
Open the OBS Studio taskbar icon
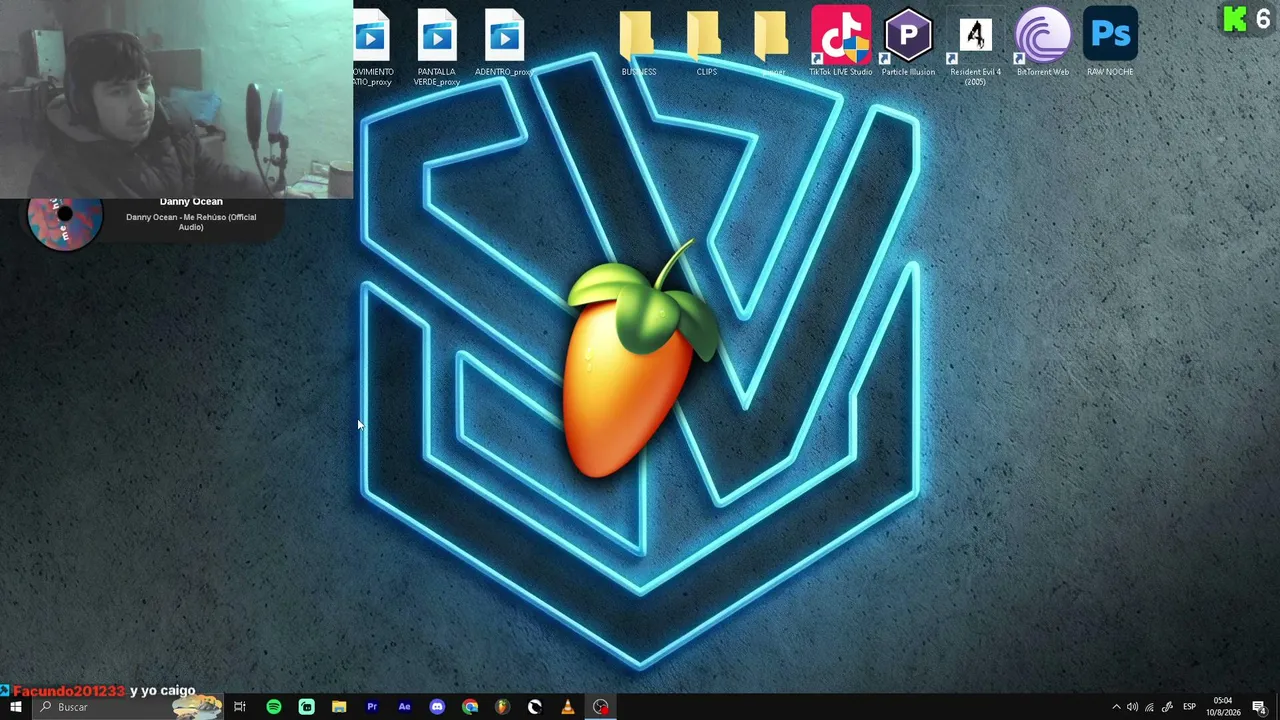pyautogui.click(x=600, y=707)
